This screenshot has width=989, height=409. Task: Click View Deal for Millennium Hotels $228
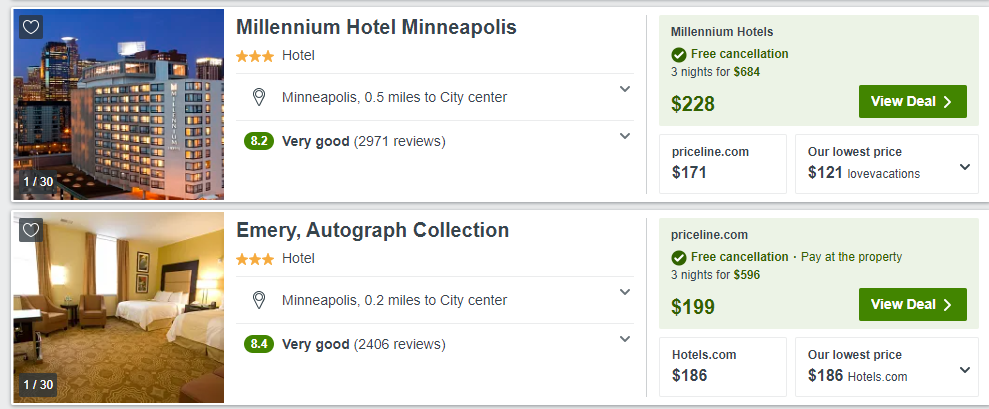[912, 102]
